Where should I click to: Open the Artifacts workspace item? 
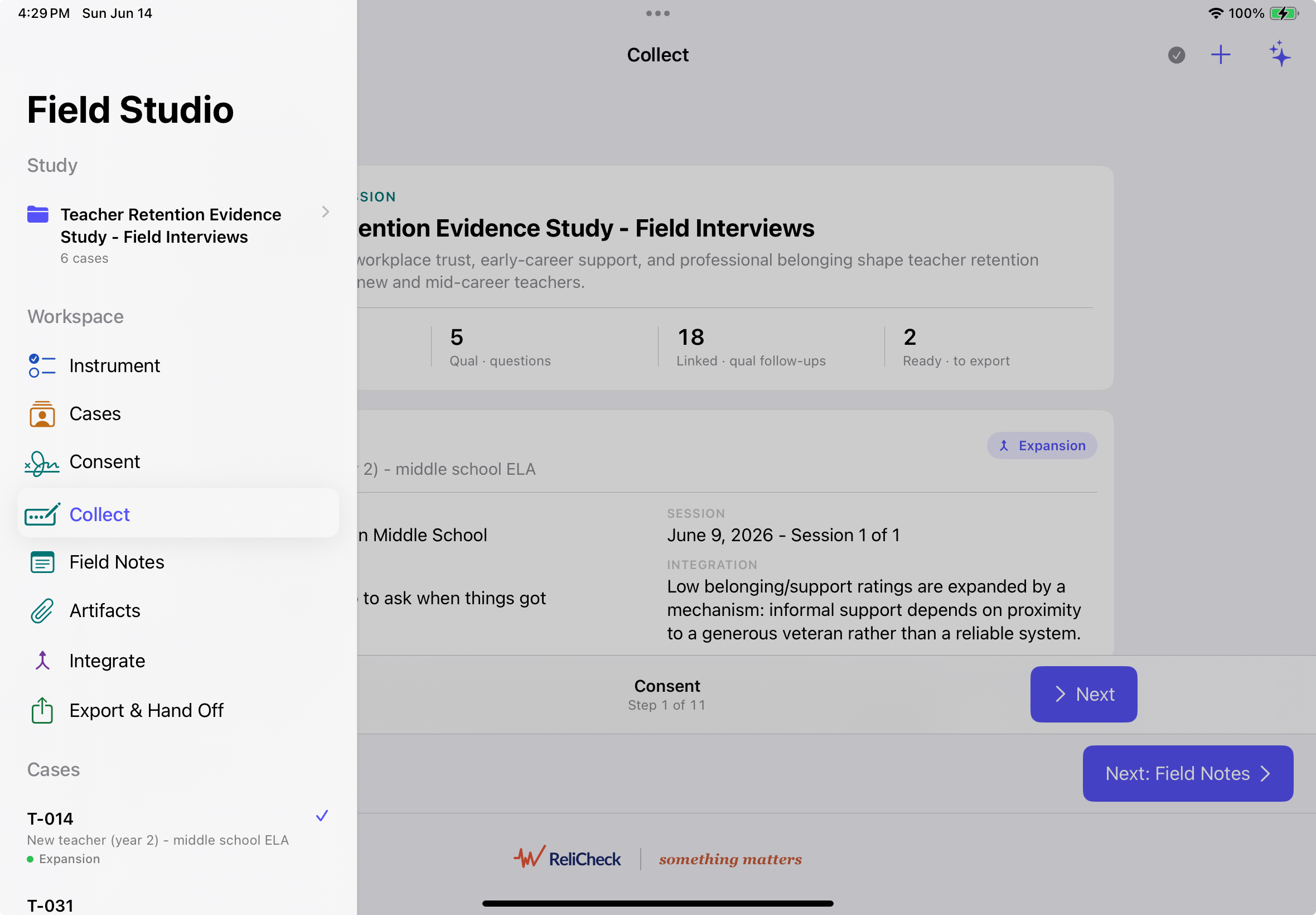(x=178, y=610)
